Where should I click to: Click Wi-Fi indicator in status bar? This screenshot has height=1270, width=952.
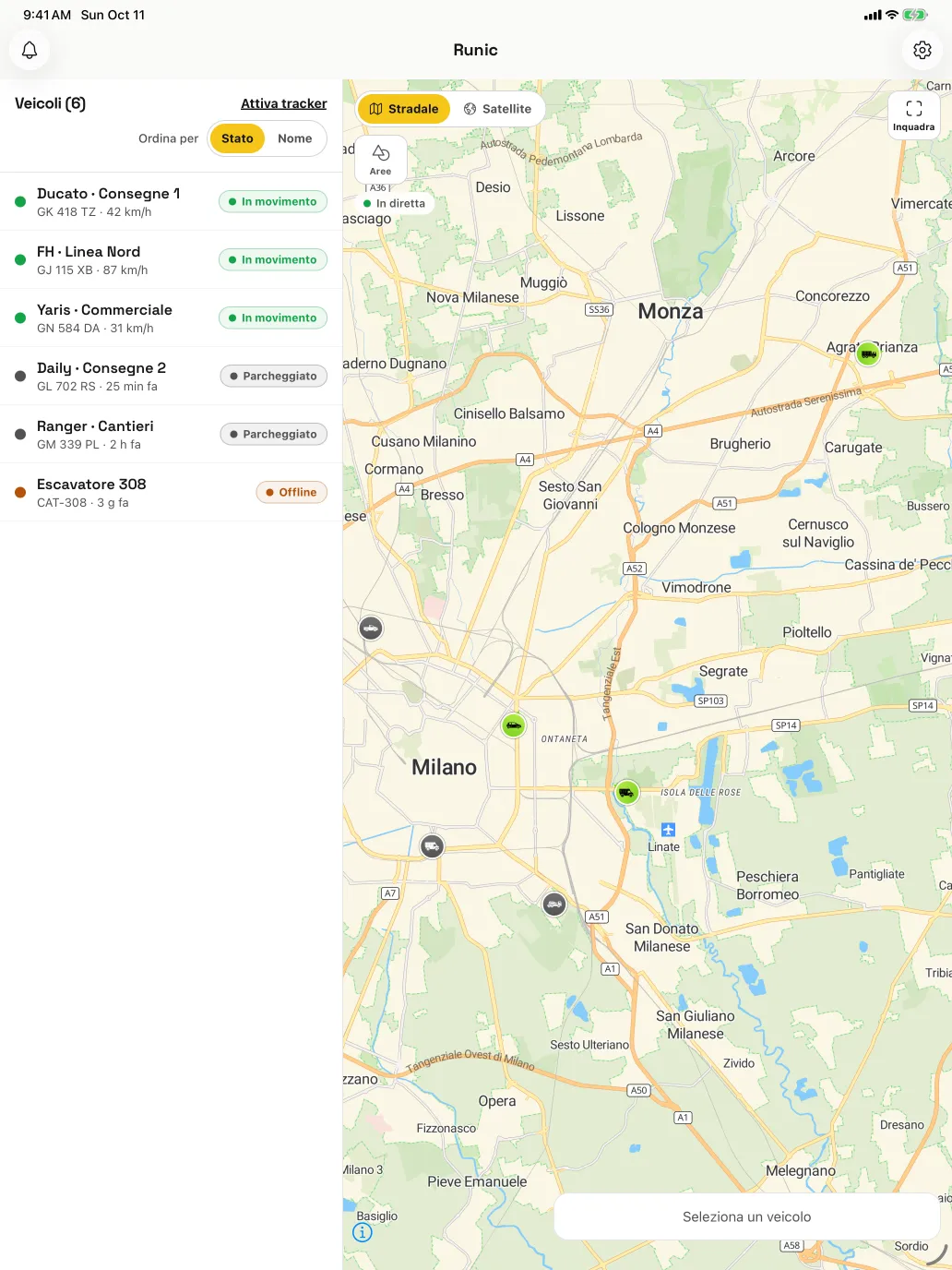(892, 15)
